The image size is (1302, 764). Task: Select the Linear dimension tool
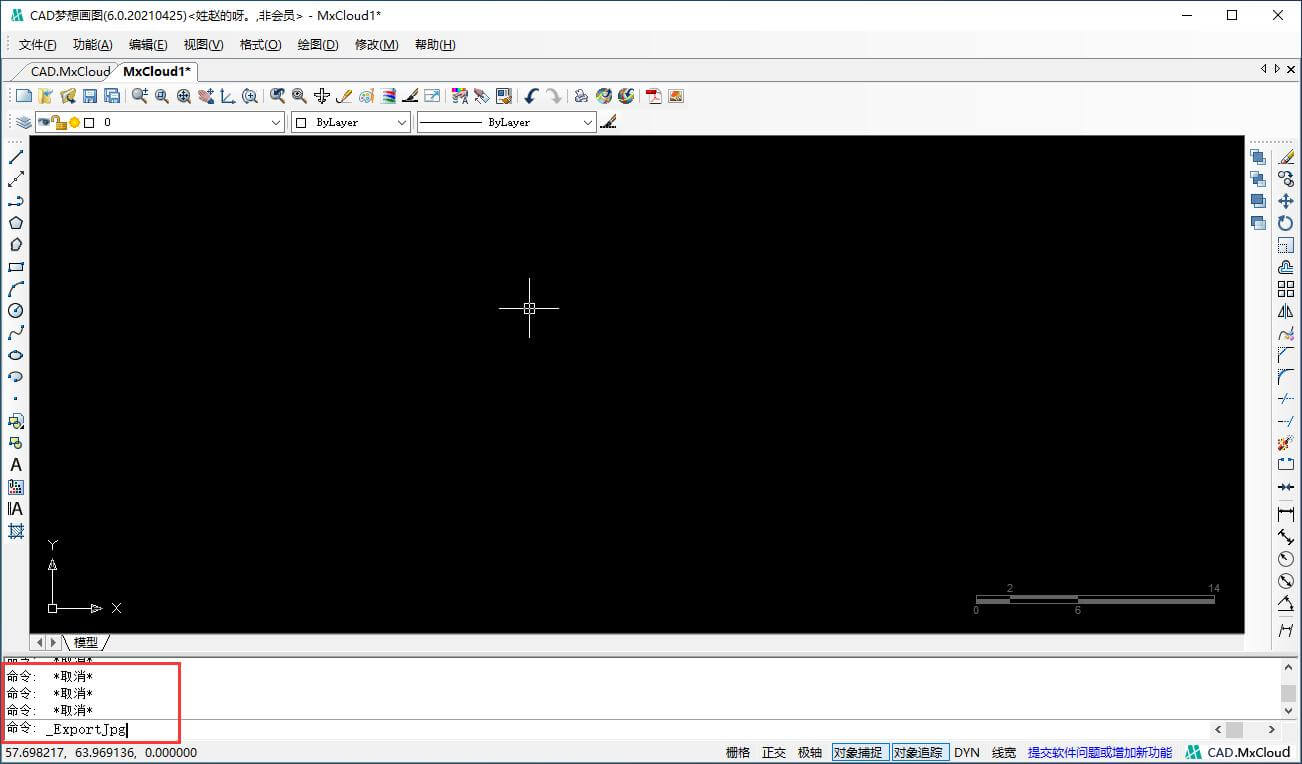tap(1286, 514)
